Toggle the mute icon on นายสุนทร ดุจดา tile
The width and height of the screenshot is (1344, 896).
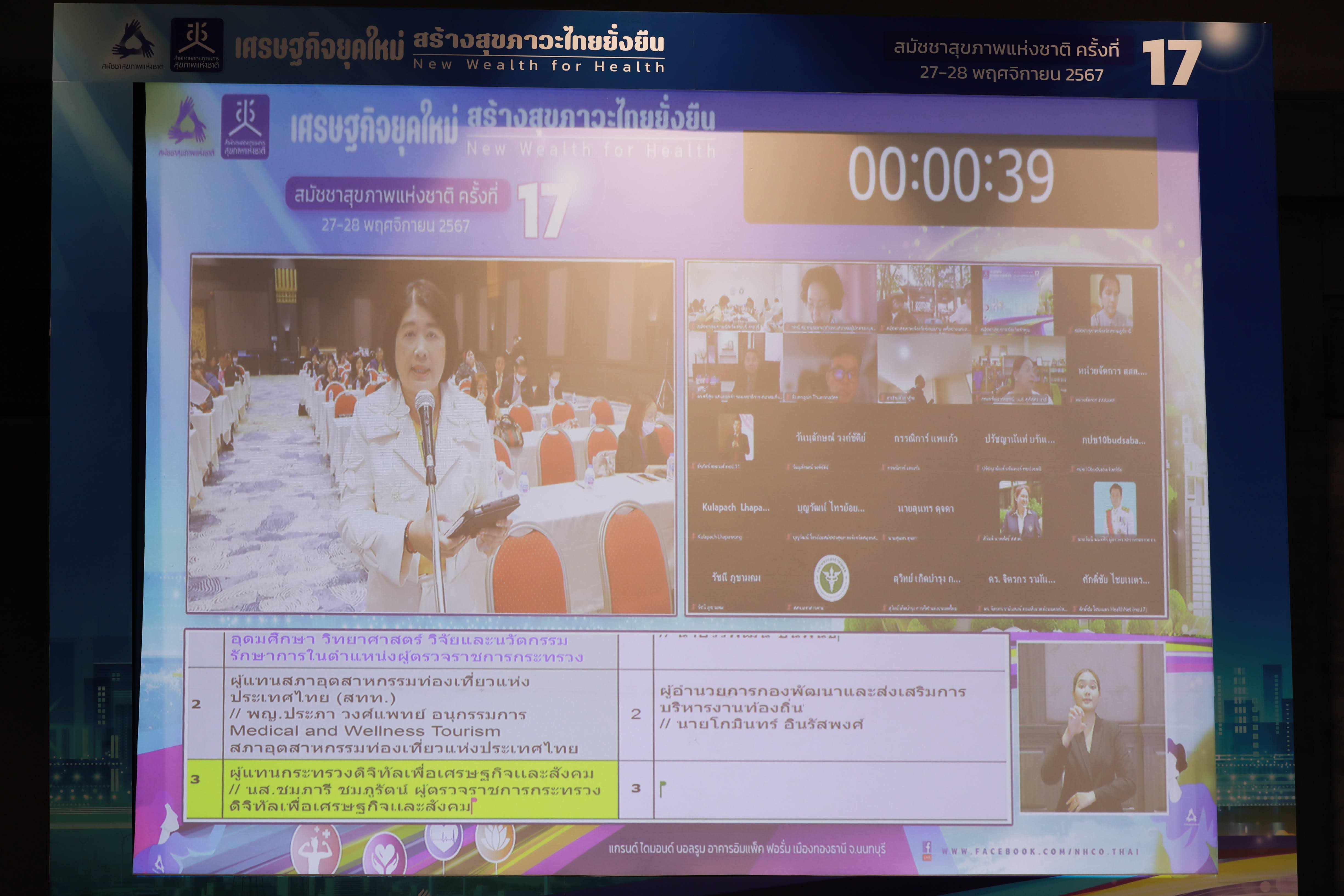tap(884, 537)
